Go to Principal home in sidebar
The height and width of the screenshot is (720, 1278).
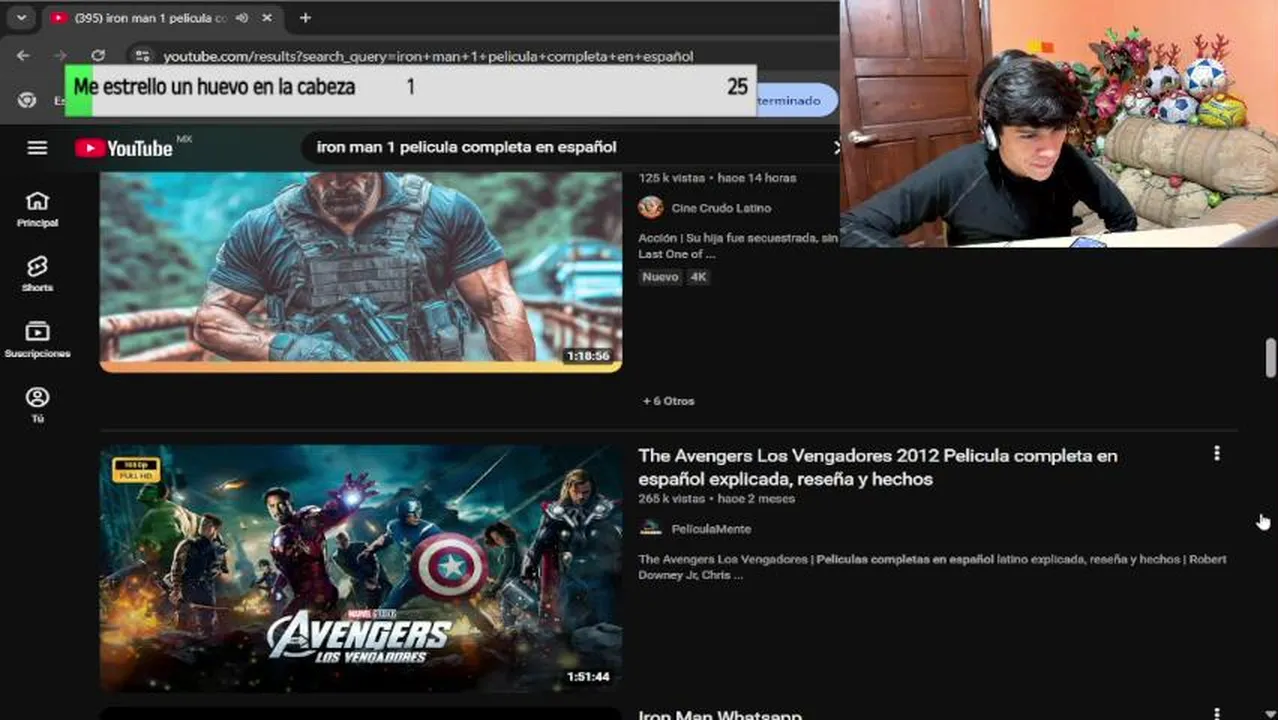37,210
